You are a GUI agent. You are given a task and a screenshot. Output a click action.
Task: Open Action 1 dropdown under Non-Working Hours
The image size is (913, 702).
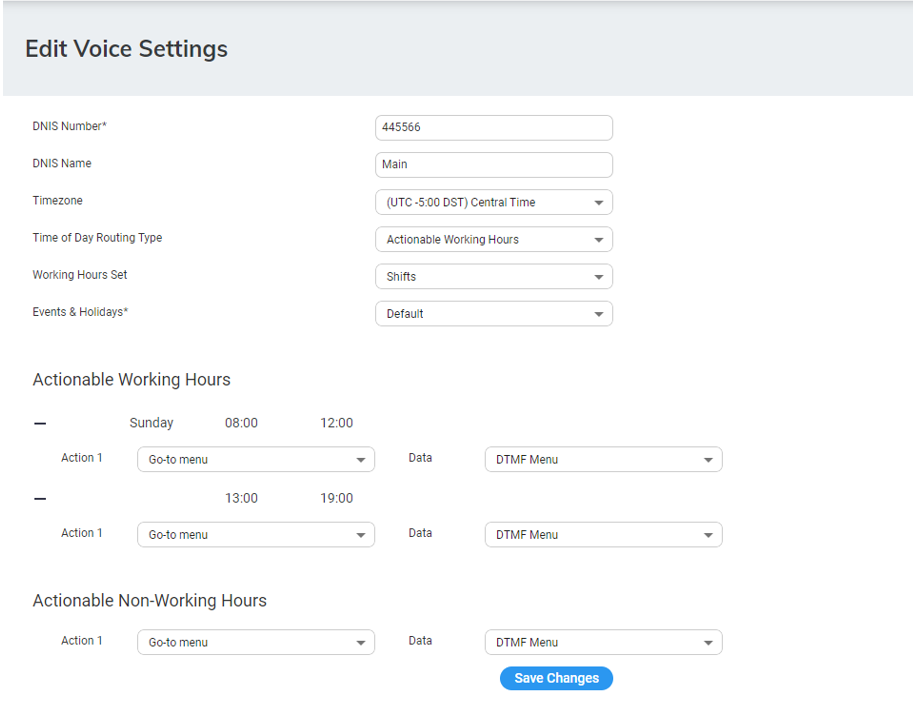tap(255, 643)
